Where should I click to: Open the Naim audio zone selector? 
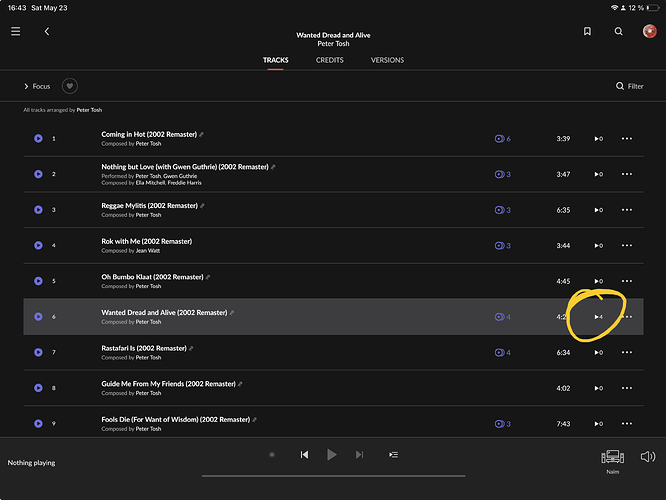pyautogui.click(x=612, y=460)
